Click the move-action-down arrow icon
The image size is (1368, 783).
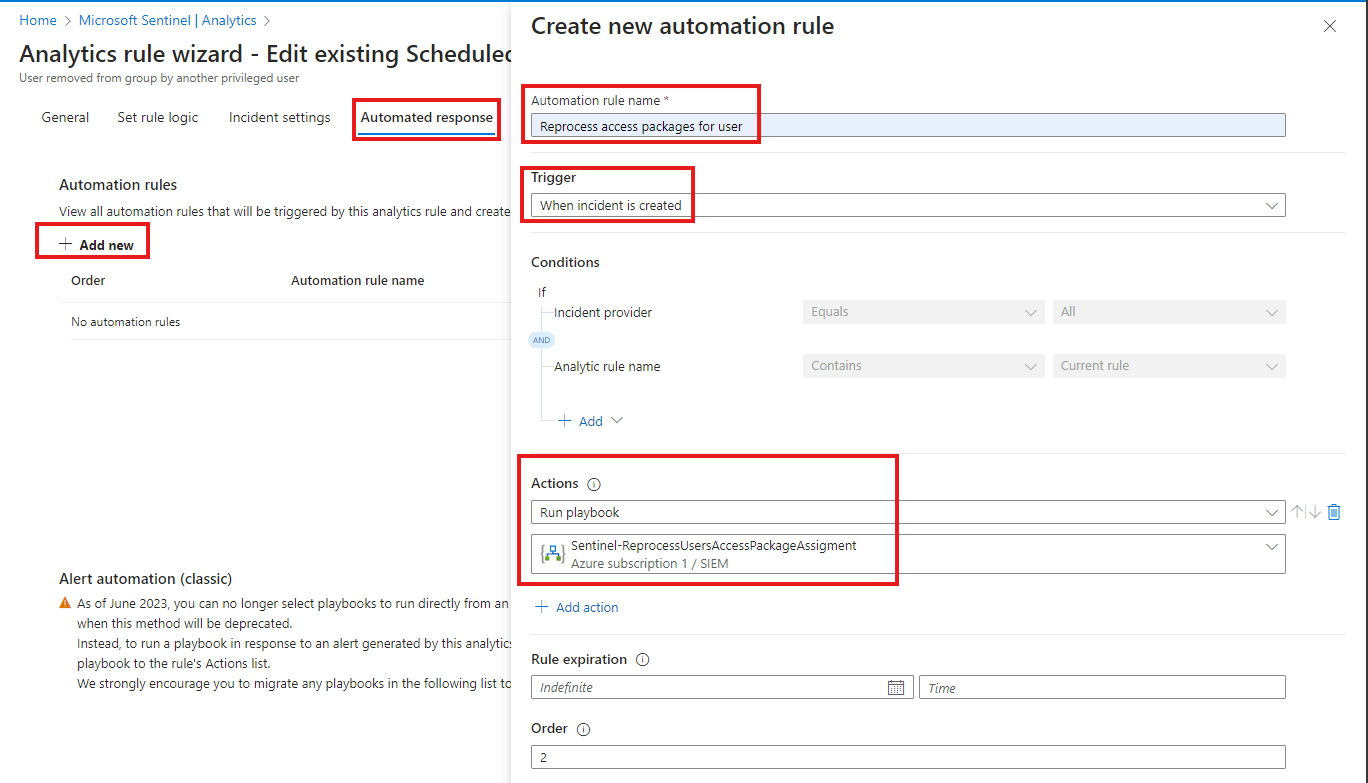coord(1315,511)
